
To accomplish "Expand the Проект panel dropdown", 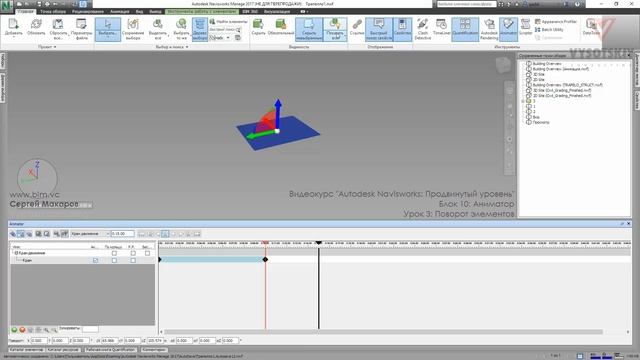I will pos(47,47).
